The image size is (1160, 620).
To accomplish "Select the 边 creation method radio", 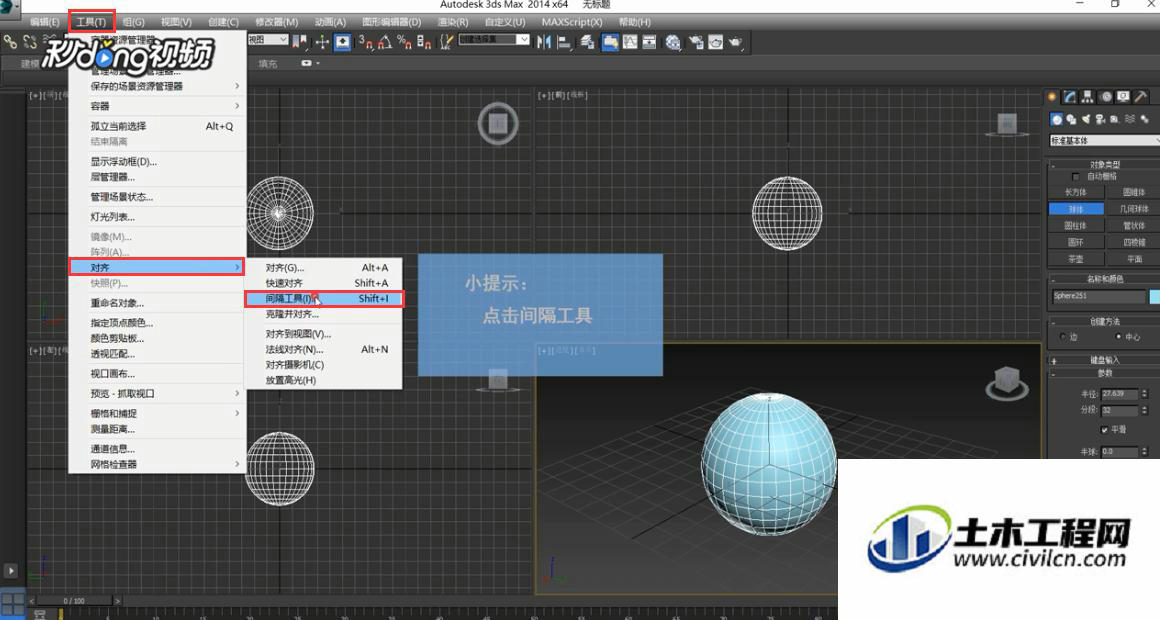I will pyautogui.click(x=1063, y=337).
